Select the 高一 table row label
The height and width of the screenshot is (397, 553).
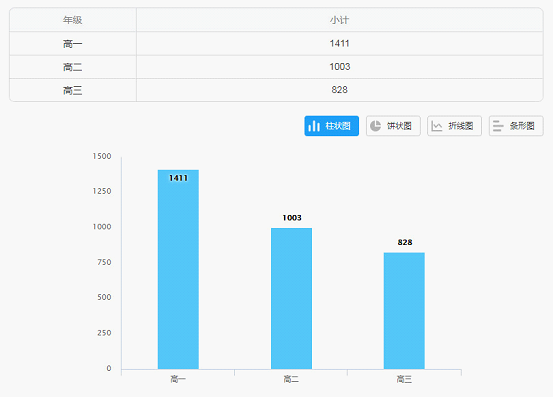click(x=73, y=44)
